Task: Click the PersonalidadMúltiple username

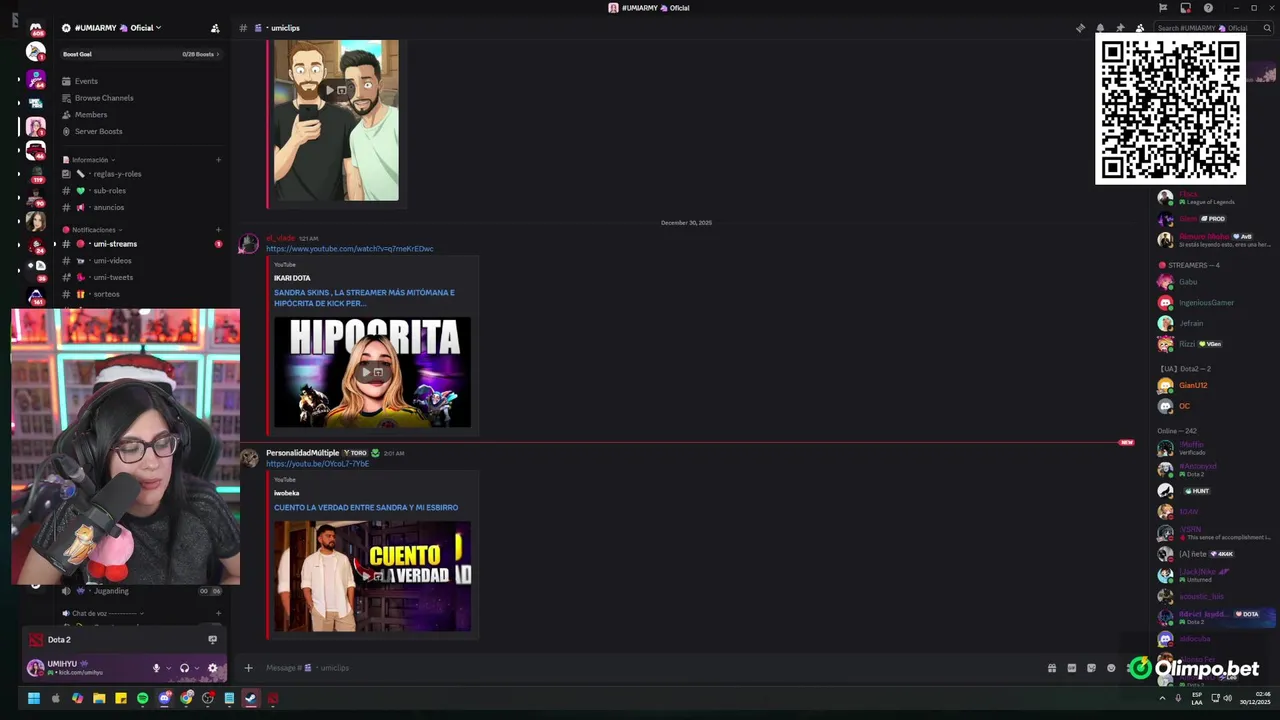Action: tap(302, 453)
